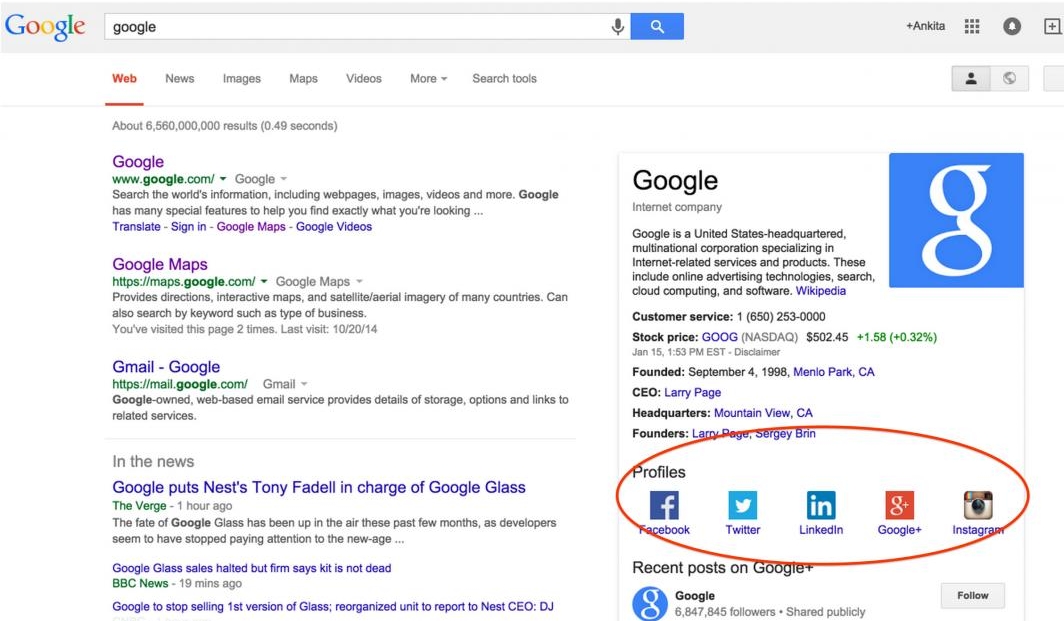Click the Follow button for Google
Screen dimensions: 1064x621
point(971,595)
